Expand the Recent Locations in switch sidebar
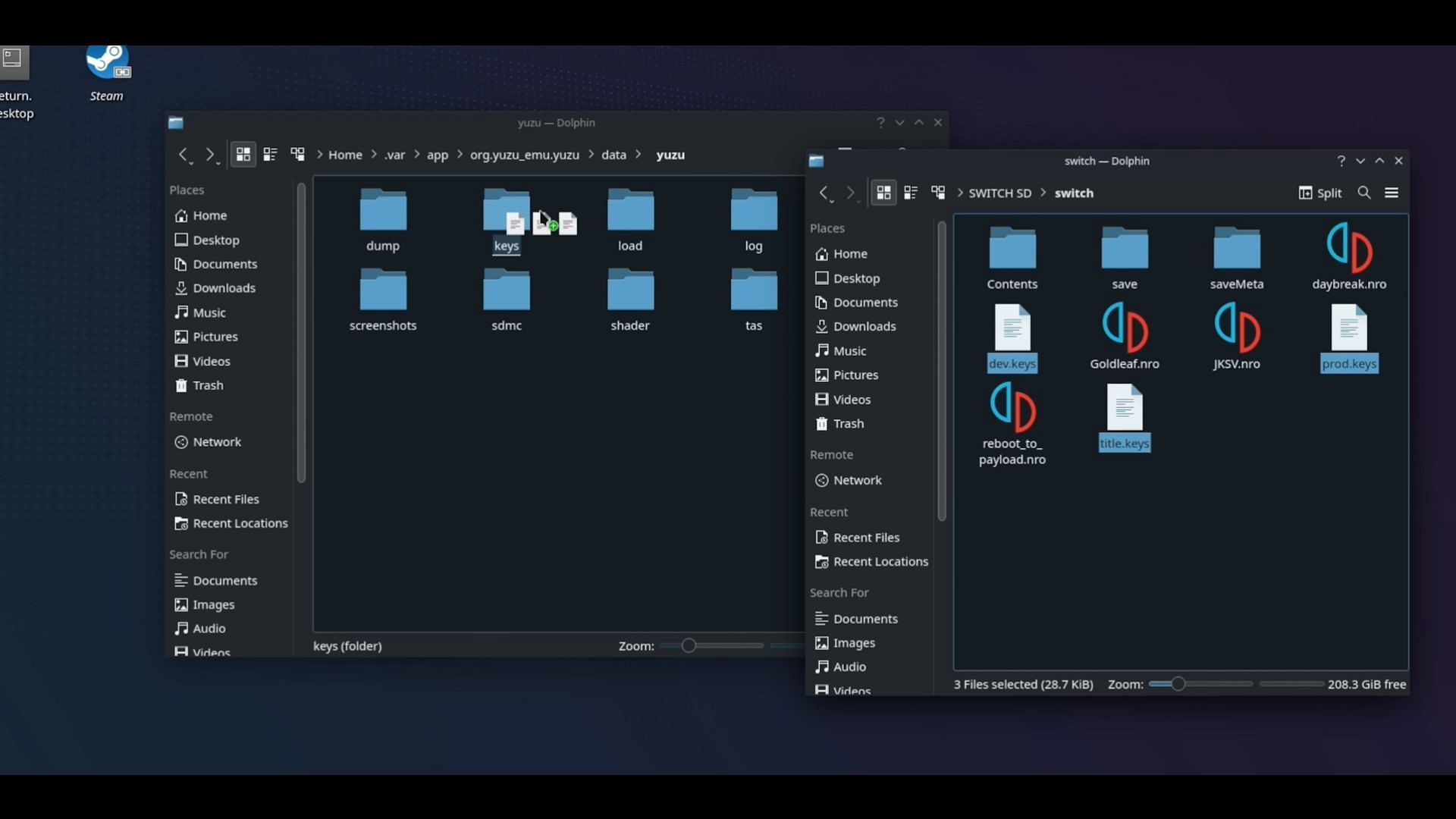Screen dimensions: 1456x819 881,561
